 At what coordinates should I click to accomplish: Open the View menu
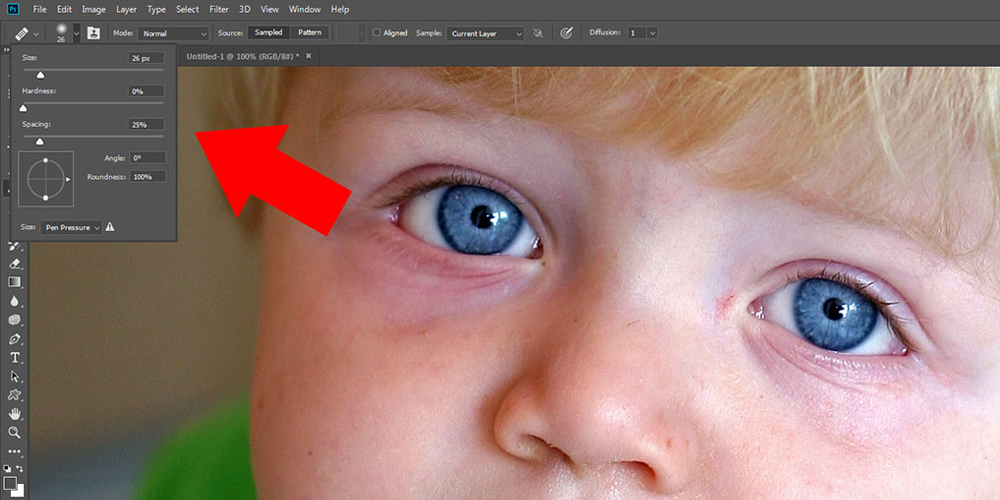[x=270, y=10]
